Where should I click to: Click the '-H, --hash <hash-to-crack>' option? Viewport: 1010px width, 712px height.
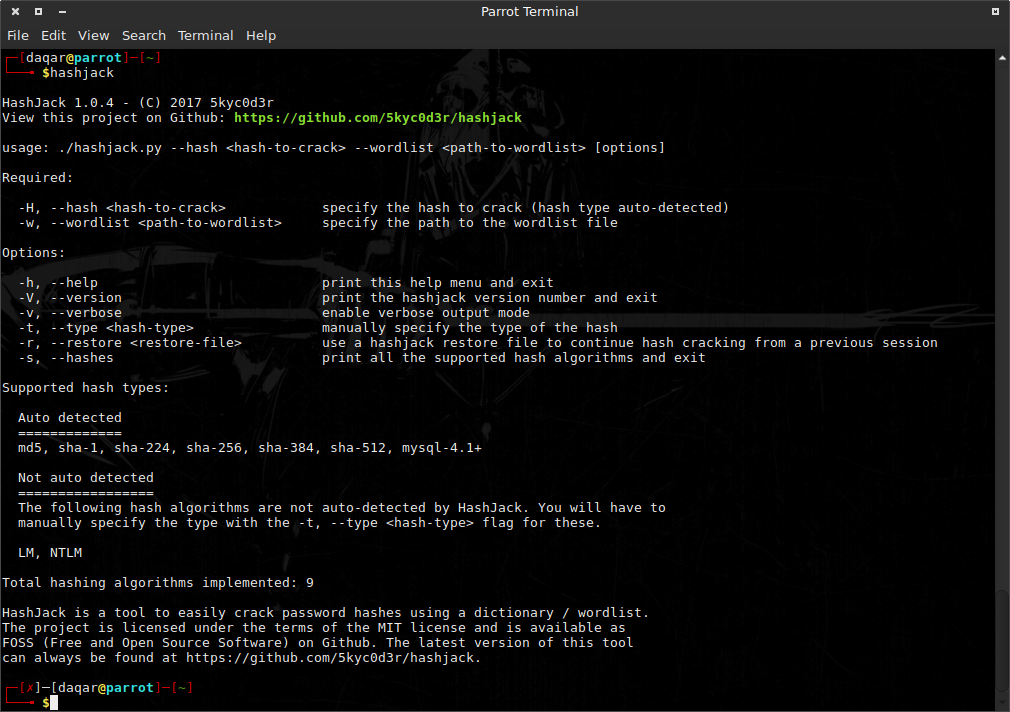122,208
